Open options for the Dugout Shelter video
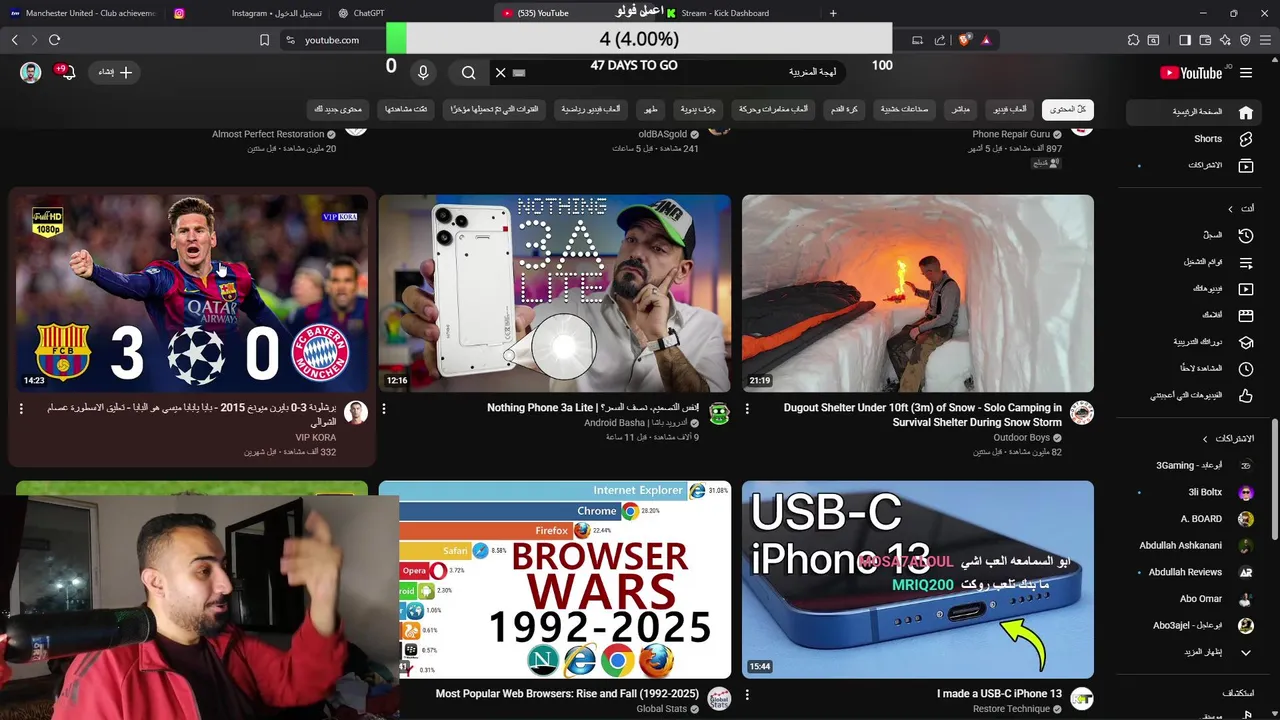This screenshot has height=720, width=1280. coord(747,409)
